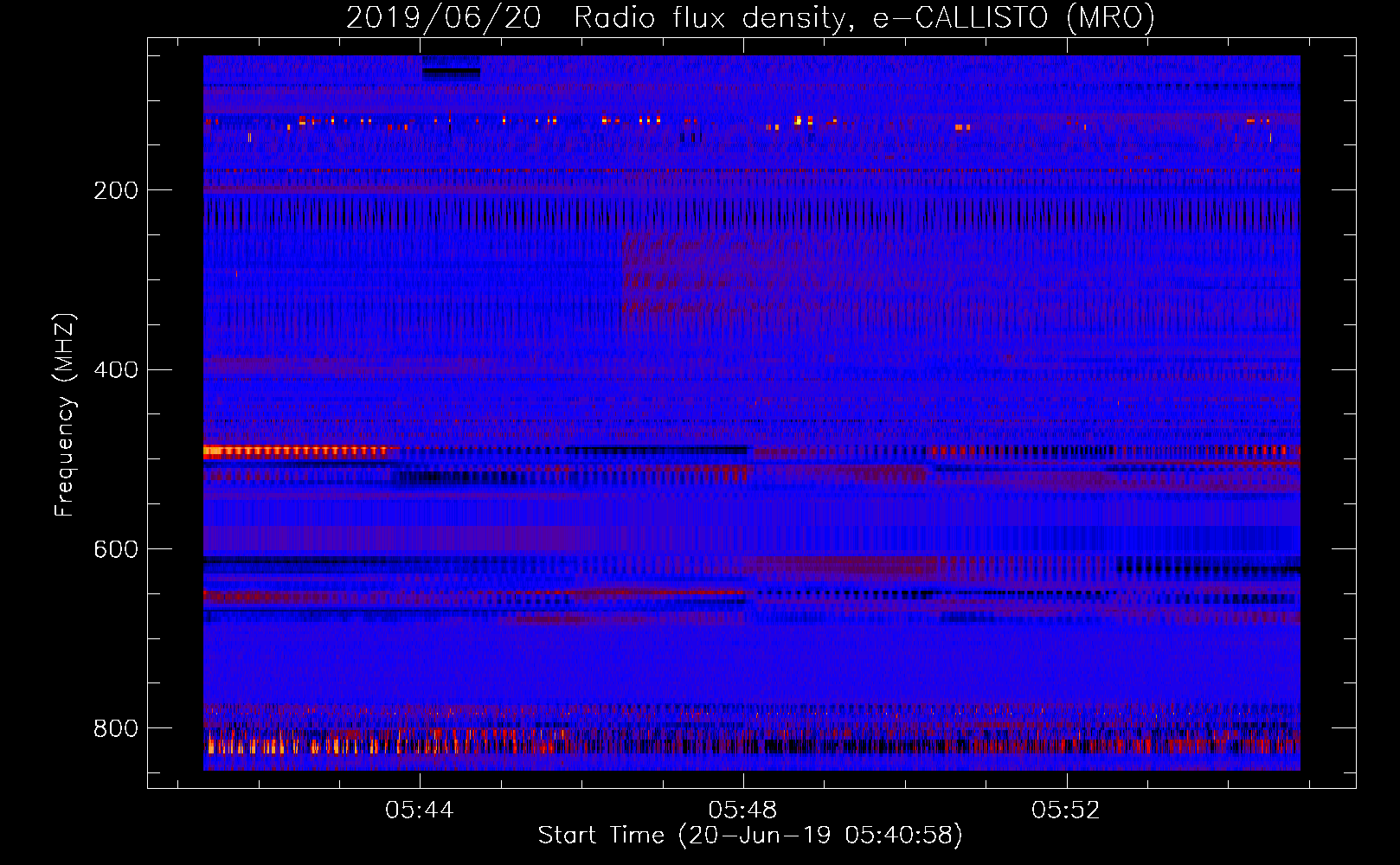1400x865 pixels.
Task: Click the 'Start Time (20-Jun-19 05:40:58)' label
Action: click(750, 836)
